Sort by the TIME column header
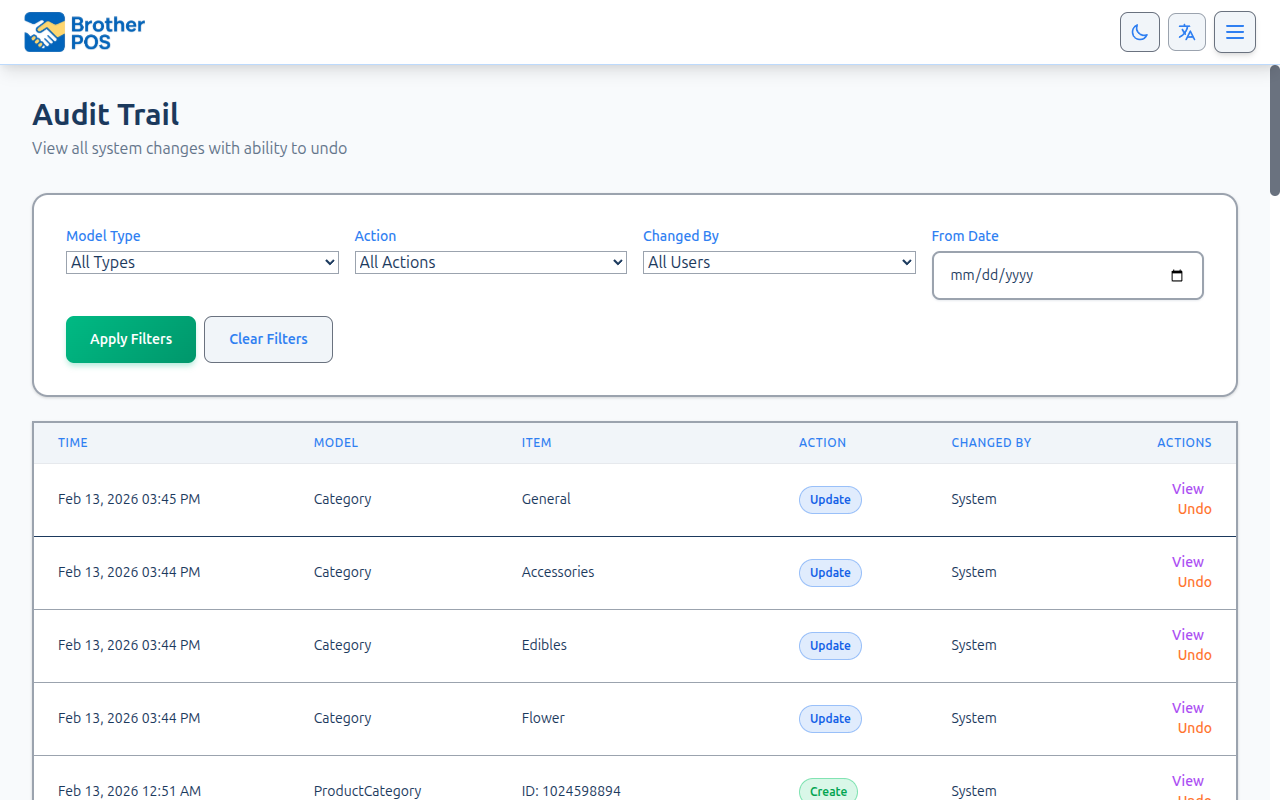This screenshot has height=800, width=1280. tap(72, 442)
